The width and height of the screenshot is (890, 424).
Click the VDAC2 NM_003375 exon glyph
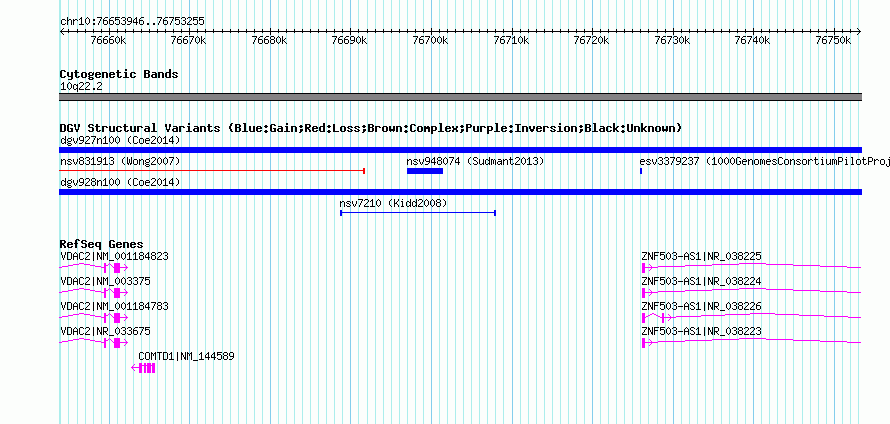click(117, 293)
